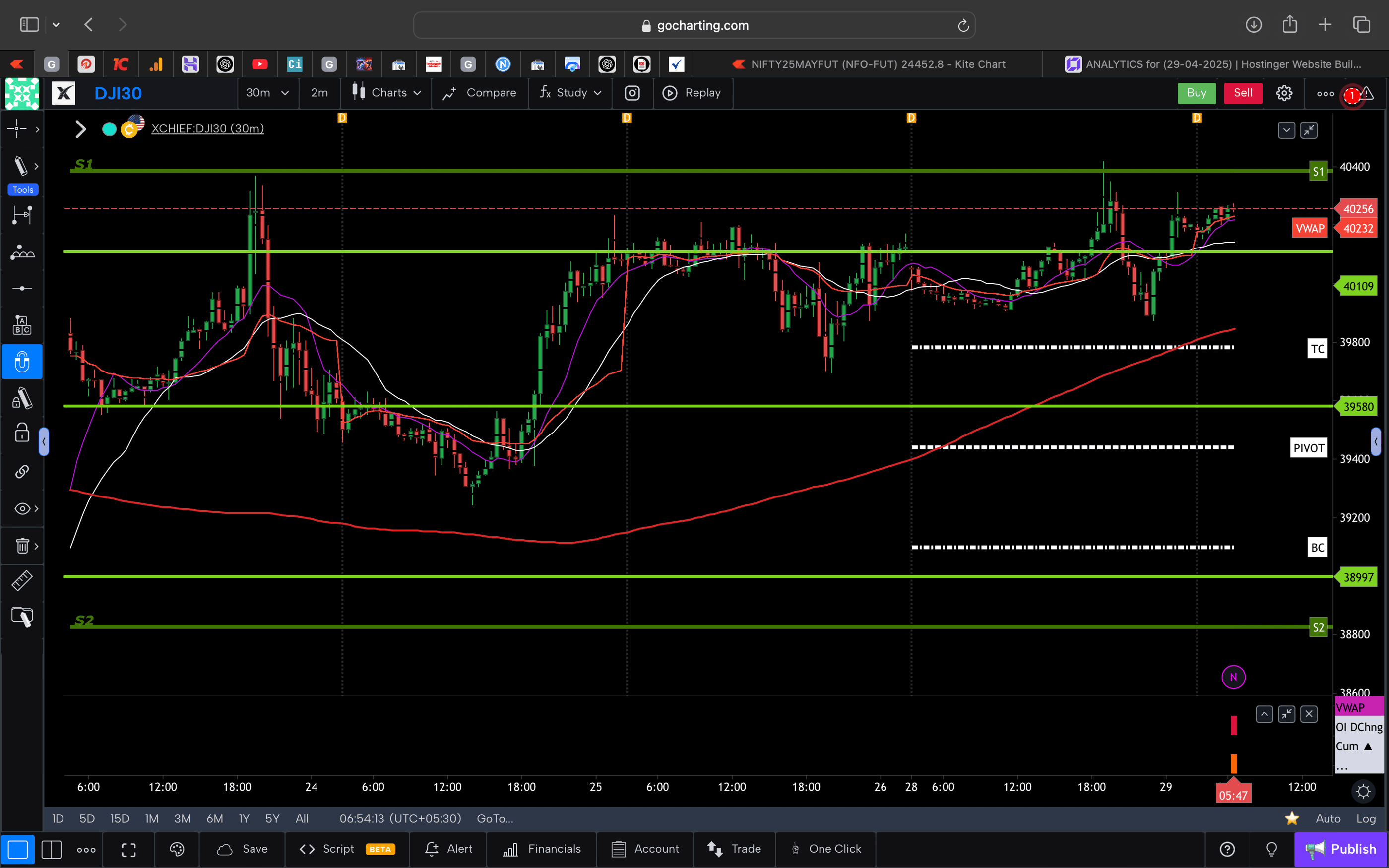
Task: Click the green Buy button
Action: [x=1196, y=92]
